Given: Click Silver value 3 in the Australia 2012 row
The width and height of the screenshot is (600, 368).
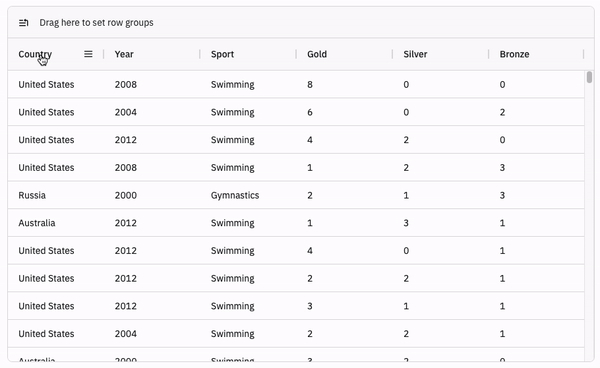Looking at the screenshot, I should 406,223.
